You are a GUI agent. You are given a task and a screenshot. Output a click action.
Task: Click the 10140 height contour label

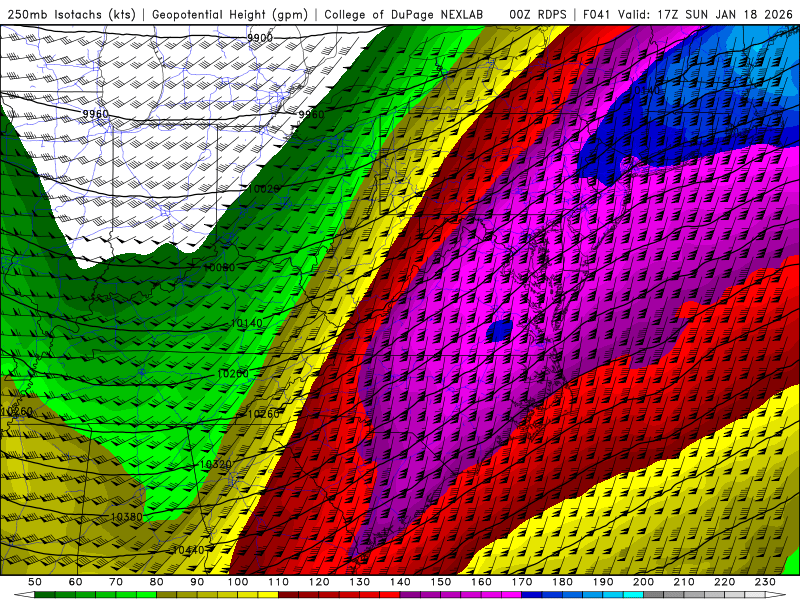pyautogui.click(x=247, y=323)
